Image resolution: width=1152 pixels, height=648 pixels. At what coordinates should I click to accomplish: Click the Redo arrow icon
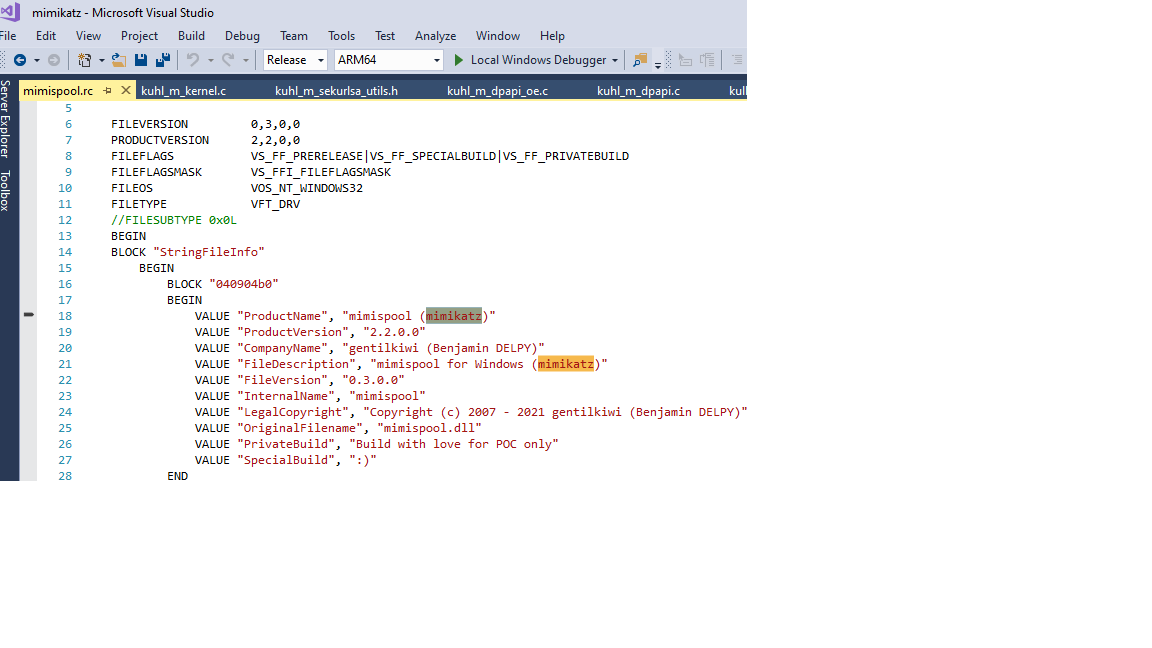228,60
